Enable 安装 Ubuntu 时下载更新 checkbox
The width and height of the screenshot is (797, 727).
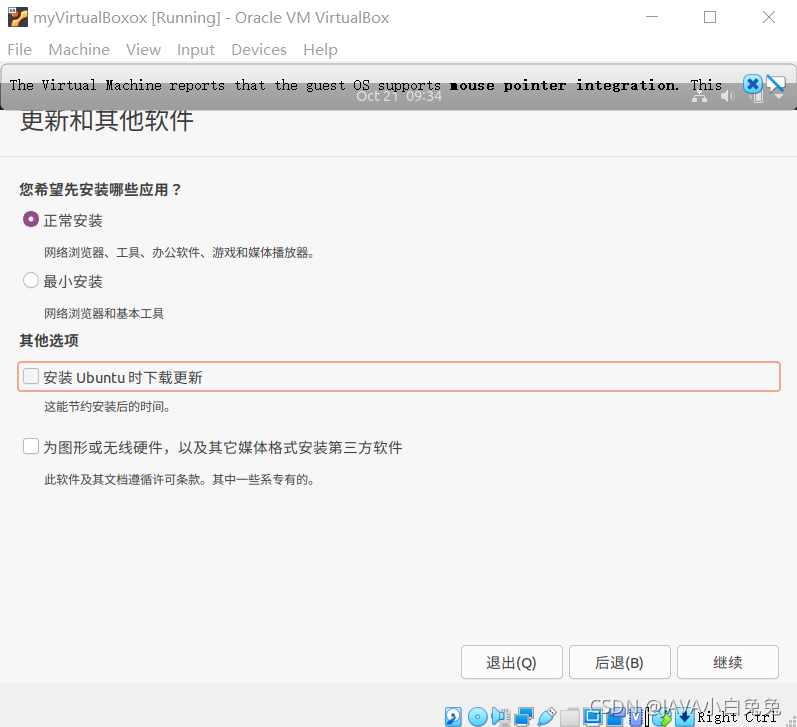[x=31, y=376]
